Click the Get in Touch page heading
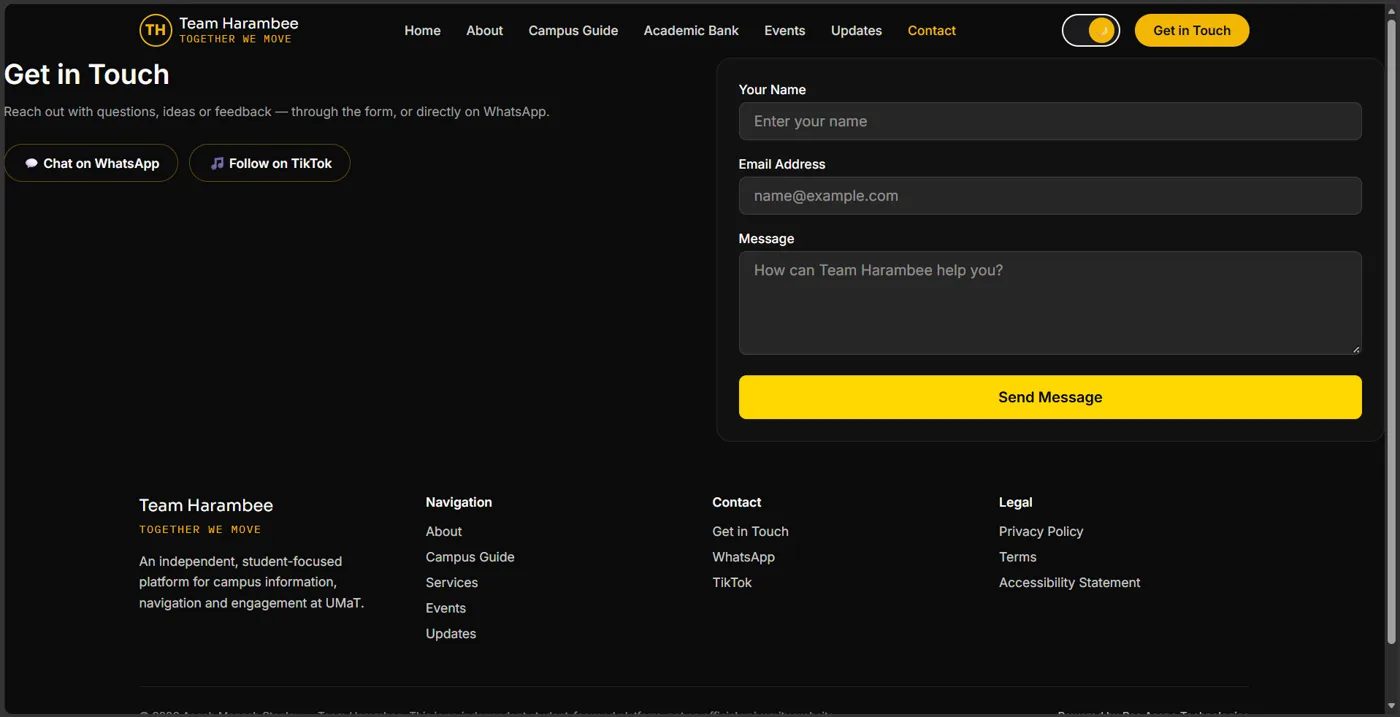 tap(87, 74)
